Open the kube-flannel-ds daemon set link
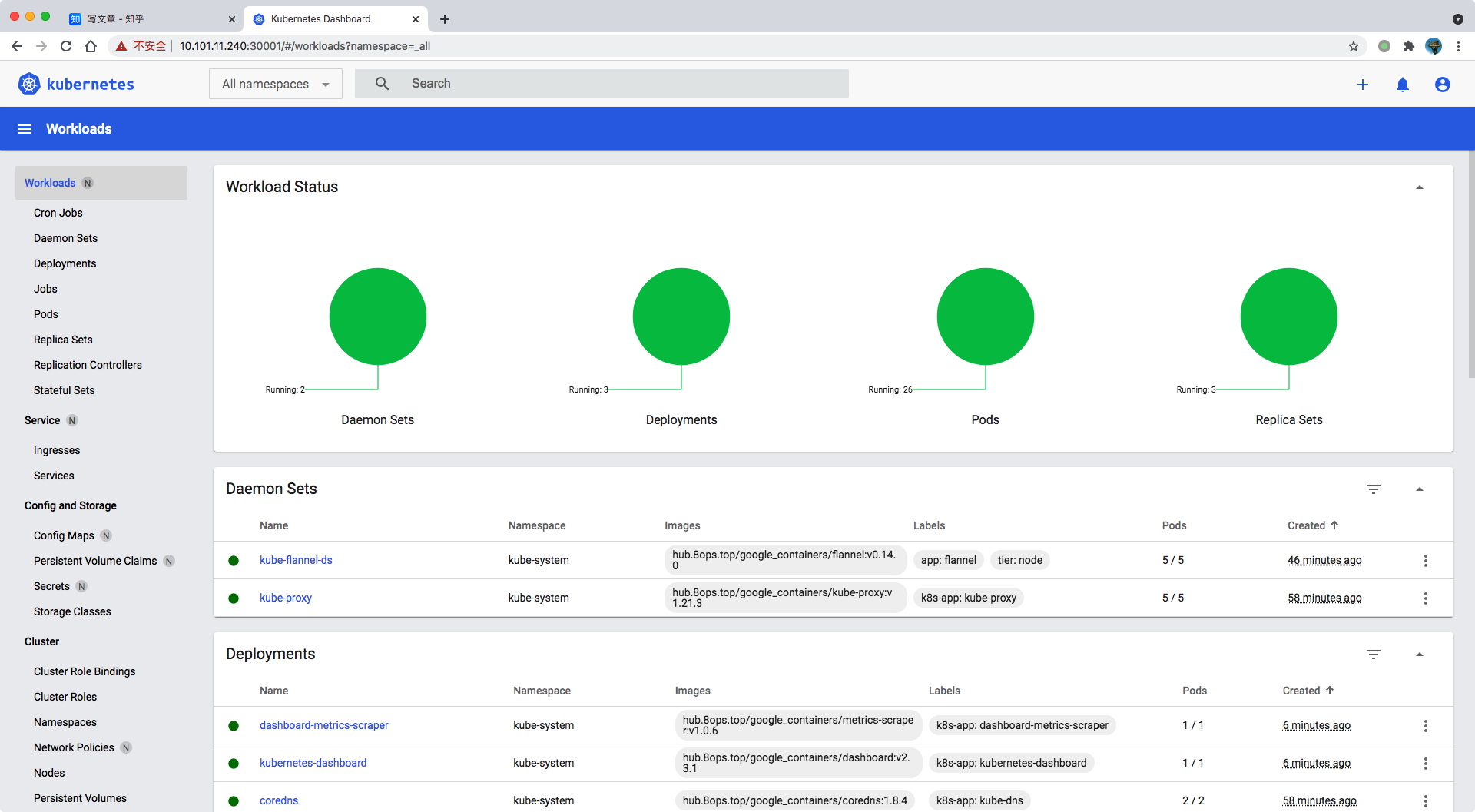The image size is (1475, 812). [x=296, y=560]
